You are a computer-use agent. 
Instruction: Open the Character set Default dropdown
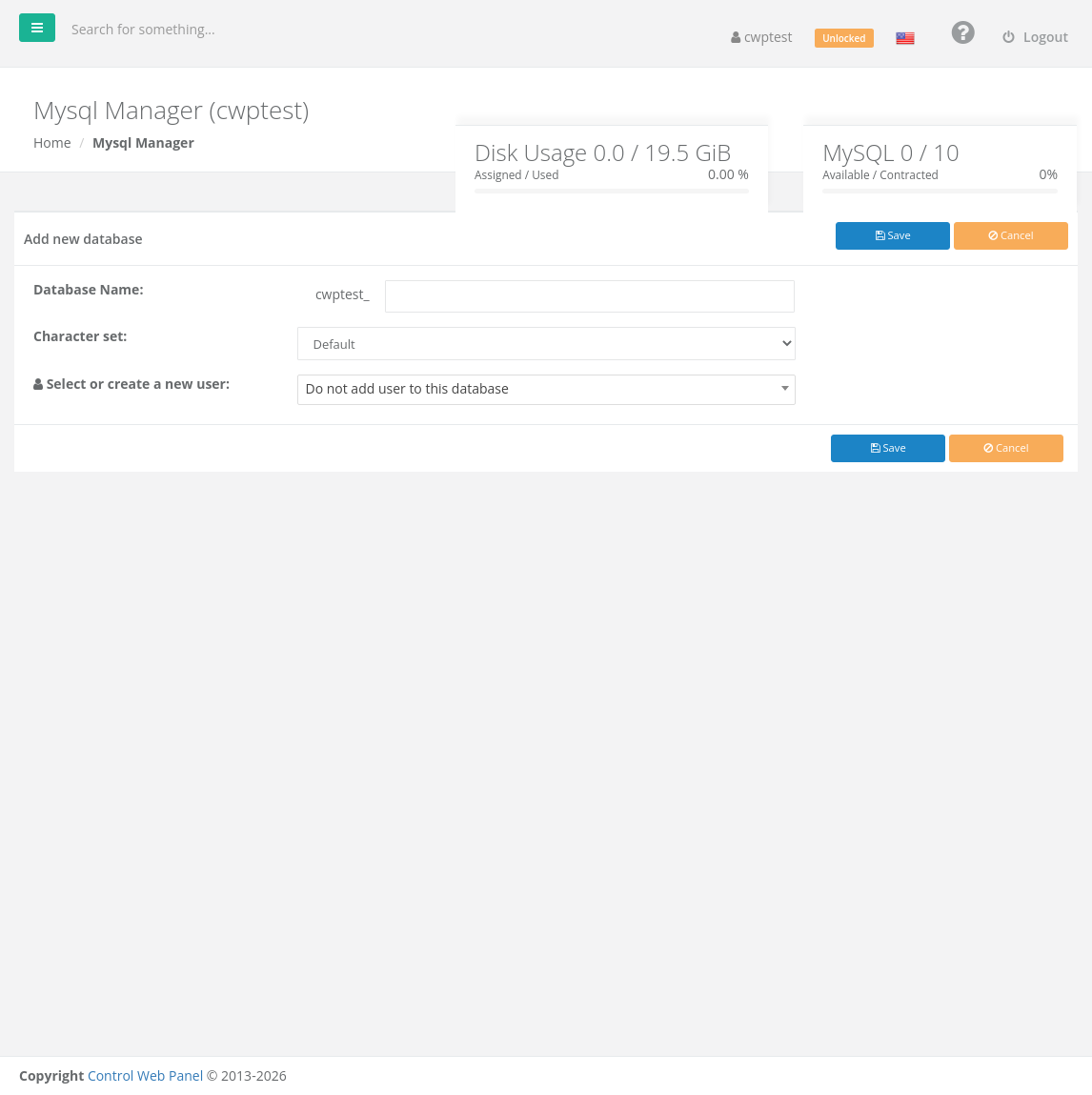click(x=546, y=344)
